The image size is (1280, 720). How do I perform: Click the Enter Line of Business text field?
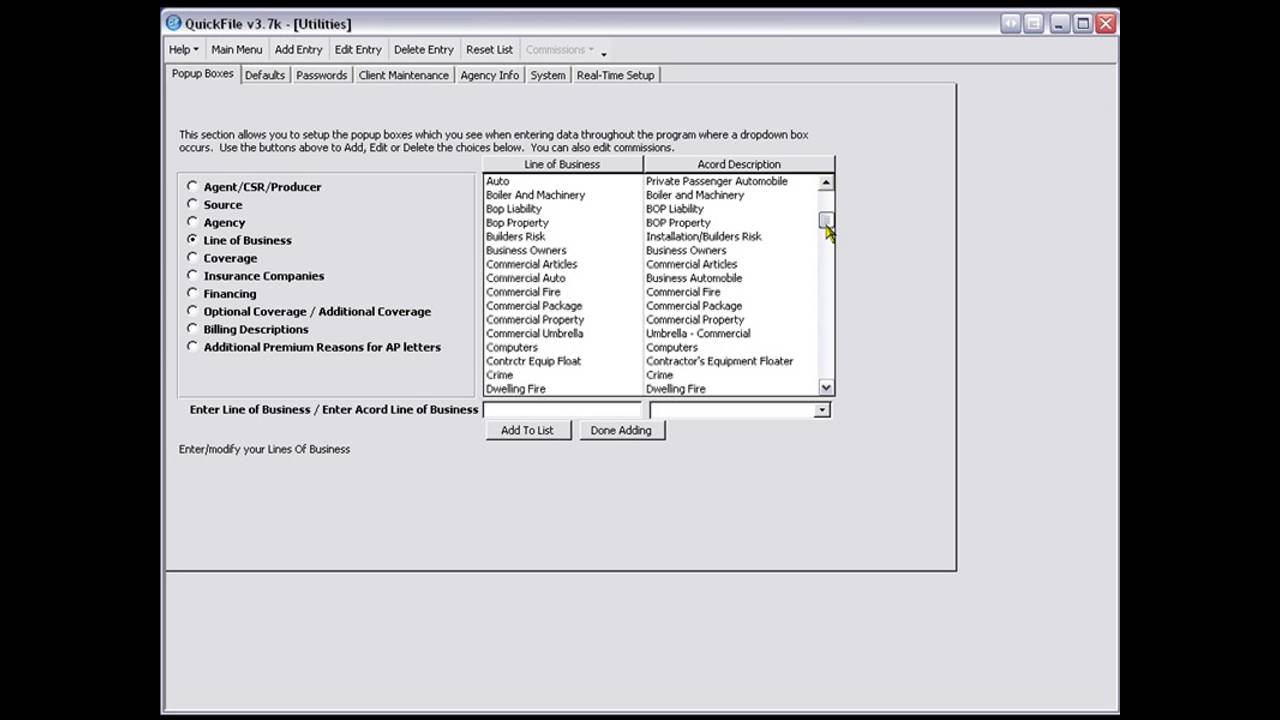coord(562,410)
